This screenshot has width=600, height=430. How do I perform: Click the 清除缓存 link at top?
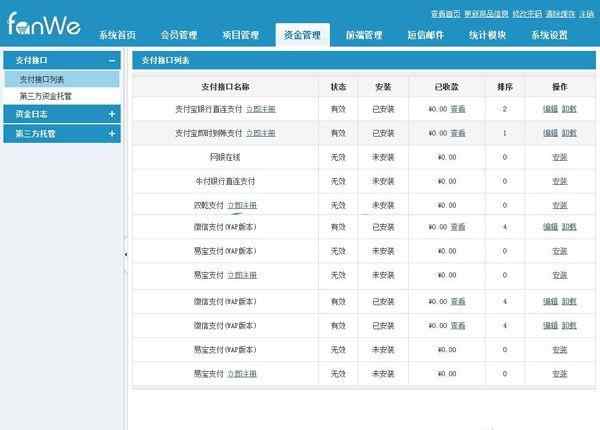[x=560, y=14]
